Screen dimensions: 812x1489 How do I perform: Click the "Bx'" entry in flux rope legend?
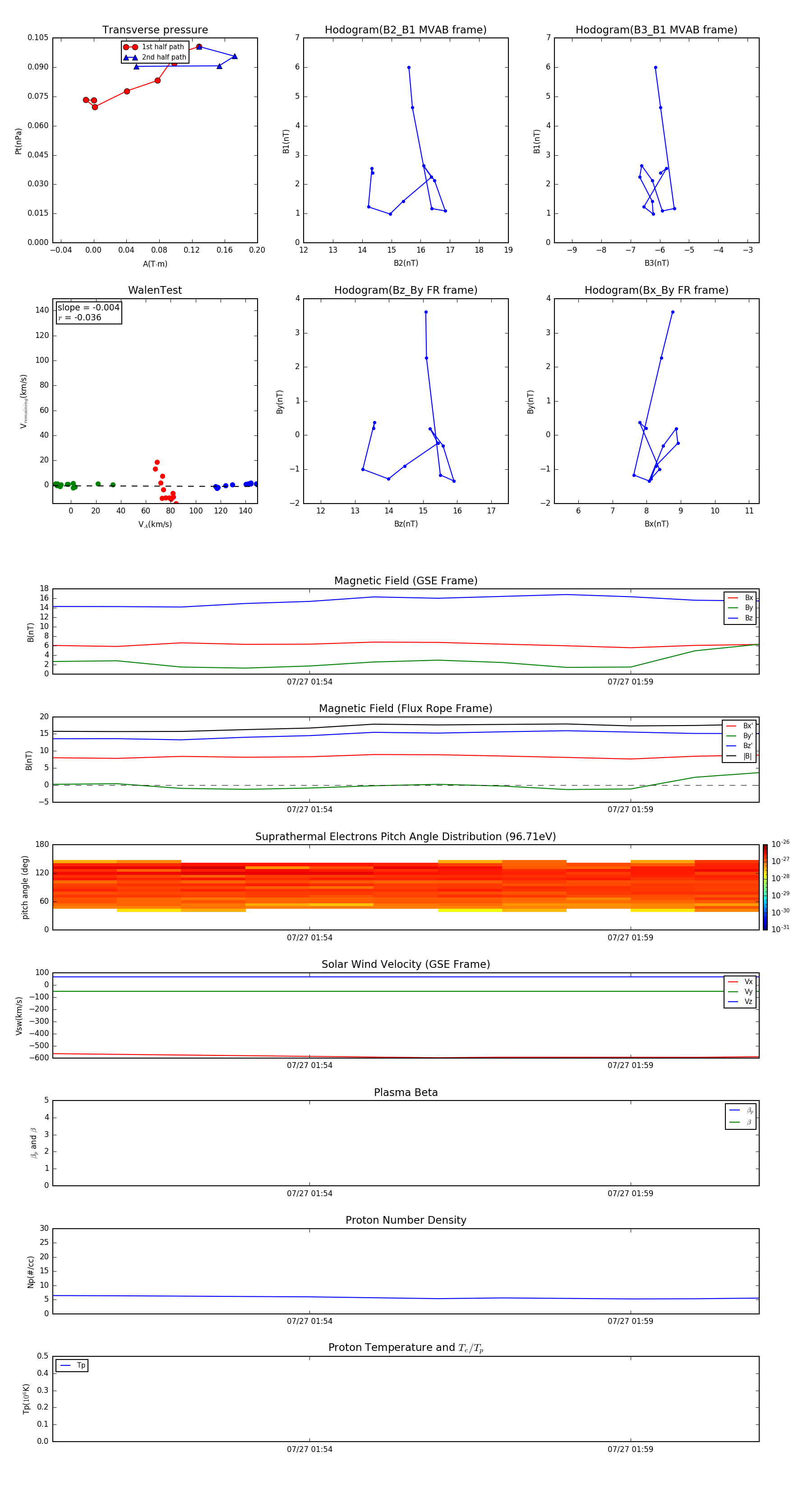pos(740,726)
